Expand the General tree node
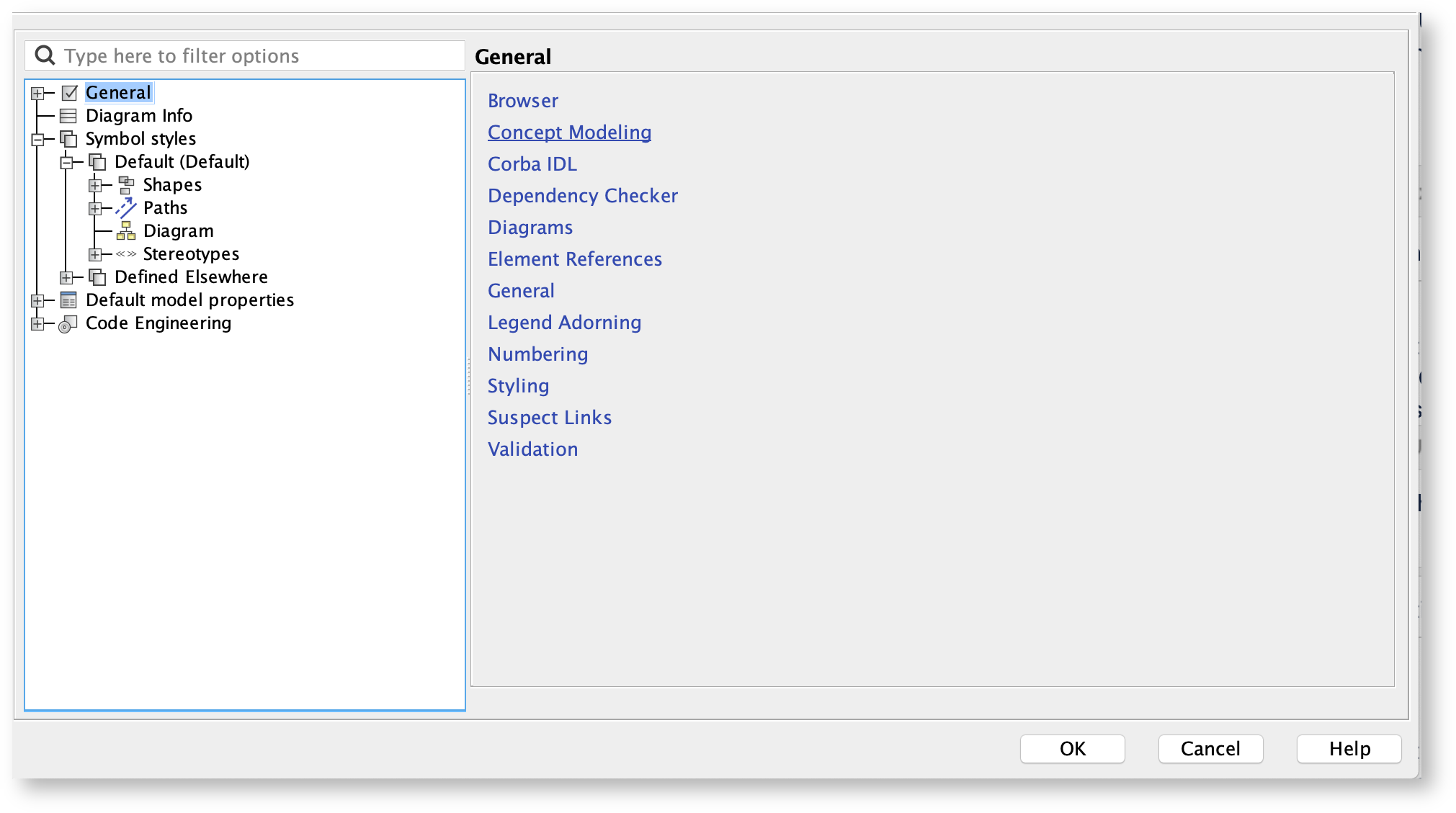Screen dimensions: 1456x813 click(37, 93)
